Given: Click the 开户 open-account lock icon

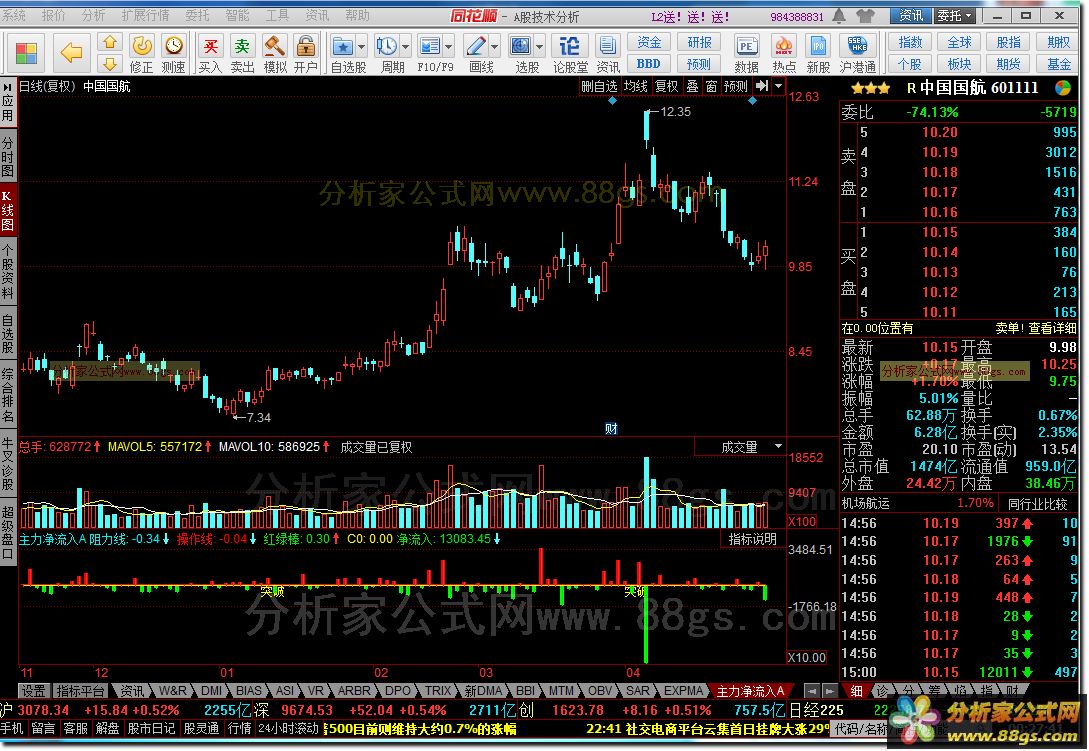Looking at the screenshot, I should pos(306,53).
